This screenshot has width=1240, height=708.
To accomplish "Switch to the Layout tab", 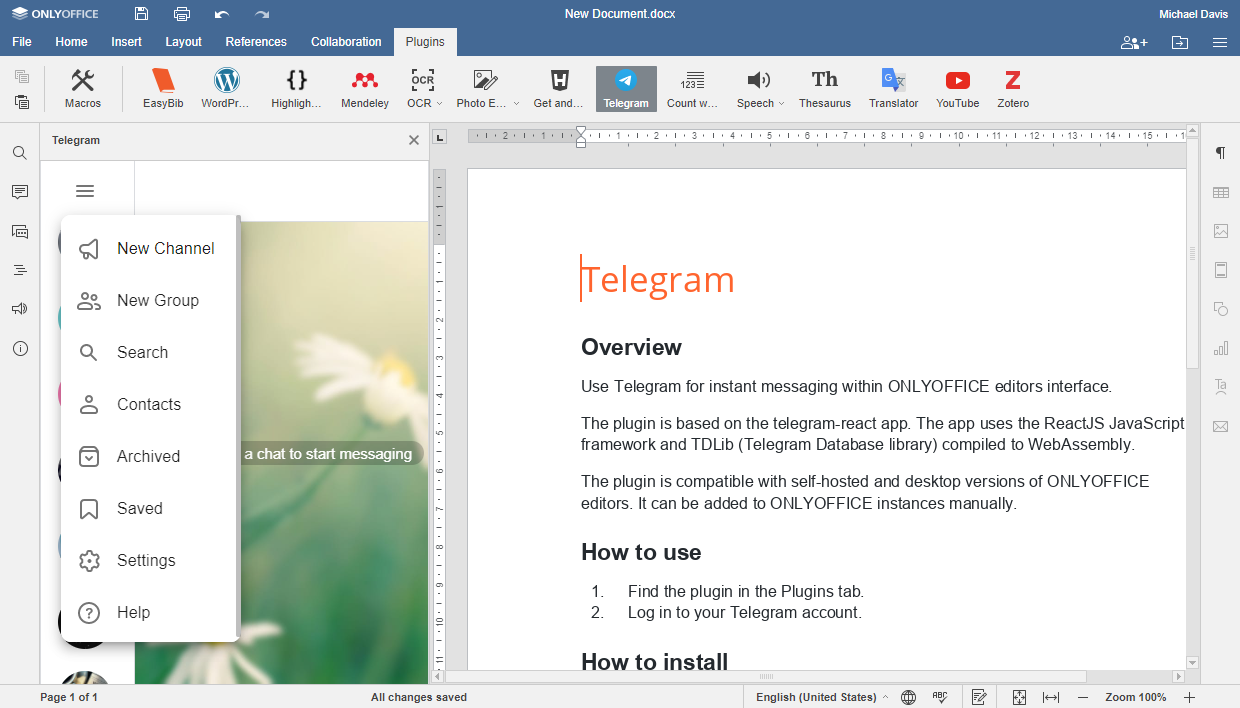I will (x=184, y=42).
